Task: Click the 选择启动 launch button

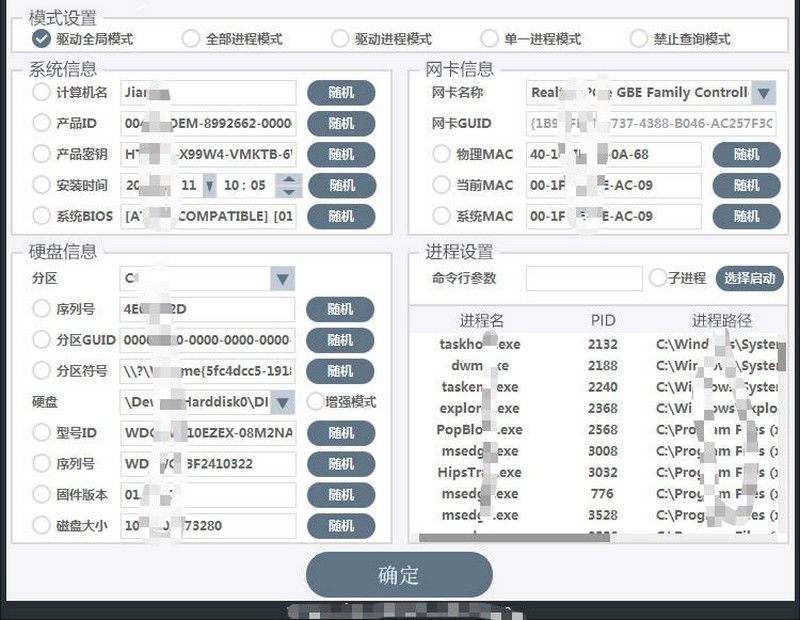Action: click(x=748, y=279)
